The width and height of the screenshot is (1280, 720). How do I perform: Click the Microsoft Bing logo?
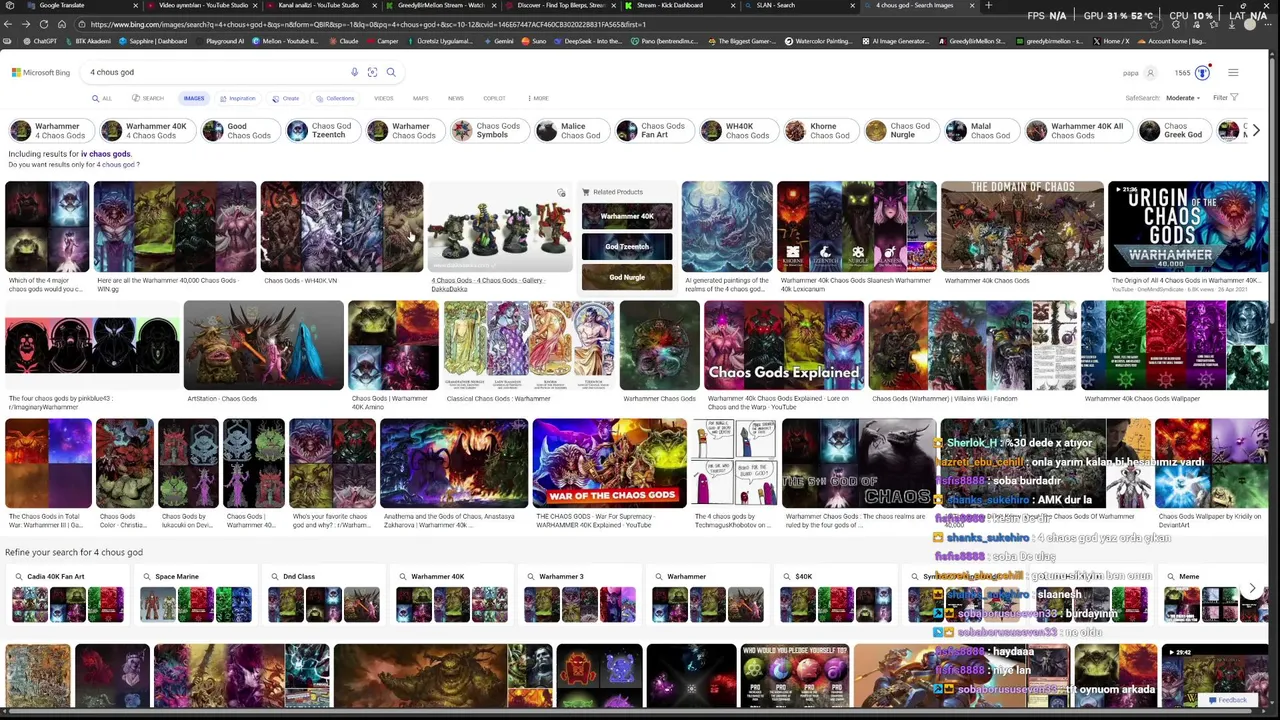41,73
